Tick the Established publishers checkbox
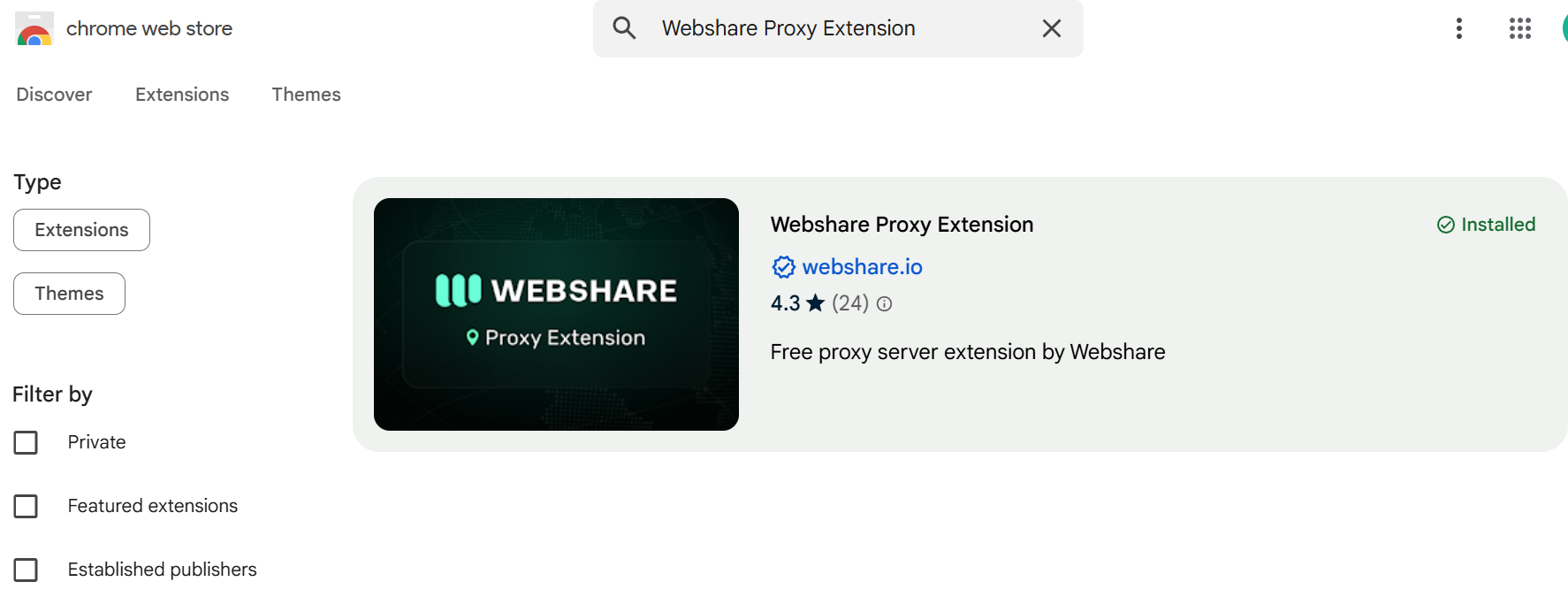 pyautogui.click(x=26, y=570)
